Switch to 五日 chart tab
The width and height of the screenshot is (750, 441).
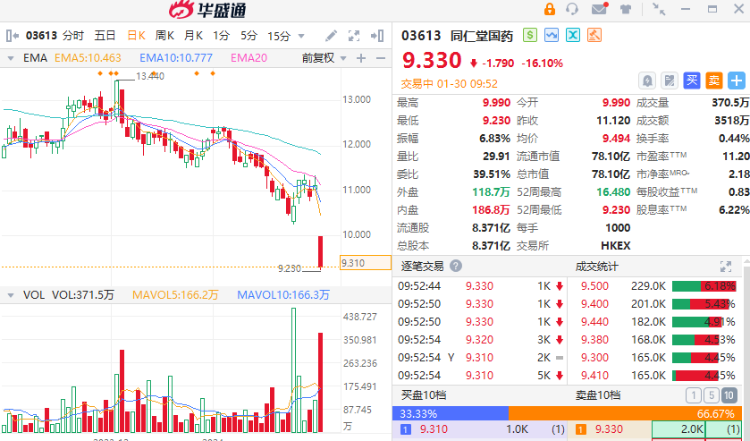point(105,35)
